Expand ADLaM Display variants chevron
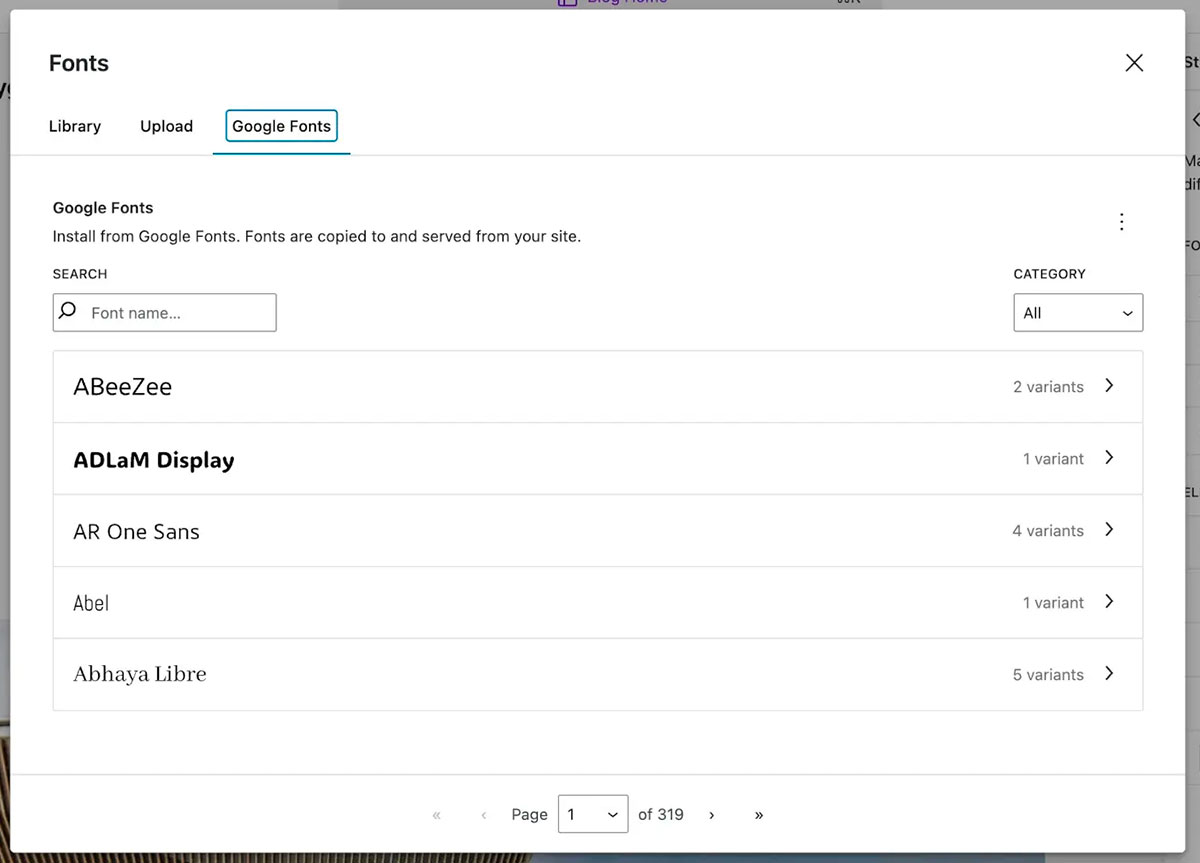 1109,458
